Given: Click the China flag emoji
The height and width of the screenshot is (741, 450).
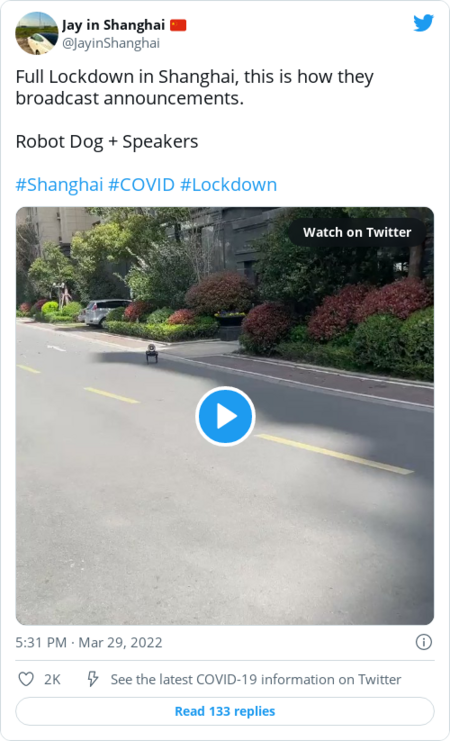Looking at the screenshot, I should coord(178,25).
